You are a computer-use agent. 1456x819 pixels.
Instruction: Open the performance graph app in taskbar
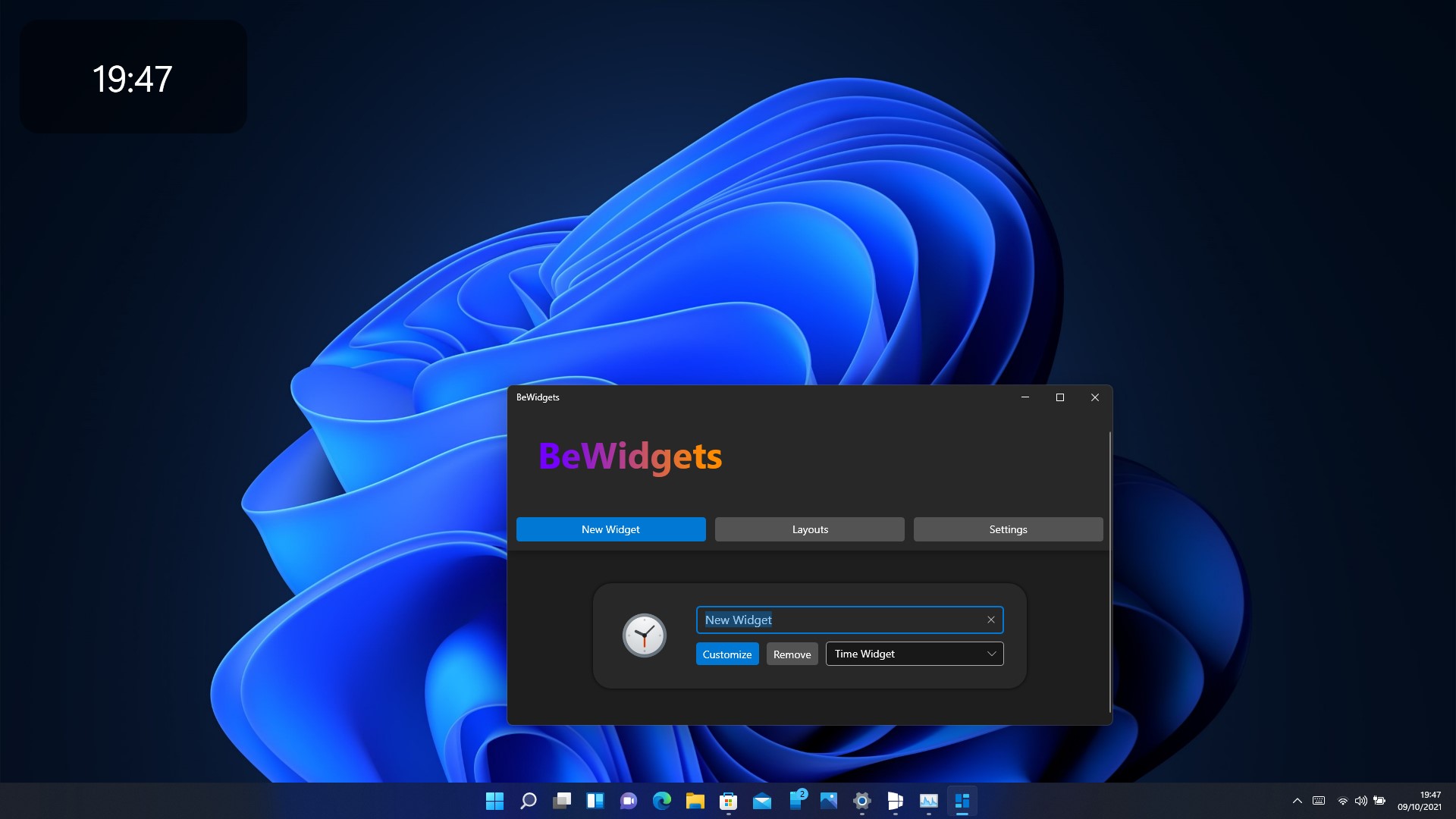click(x=929, y=801)
